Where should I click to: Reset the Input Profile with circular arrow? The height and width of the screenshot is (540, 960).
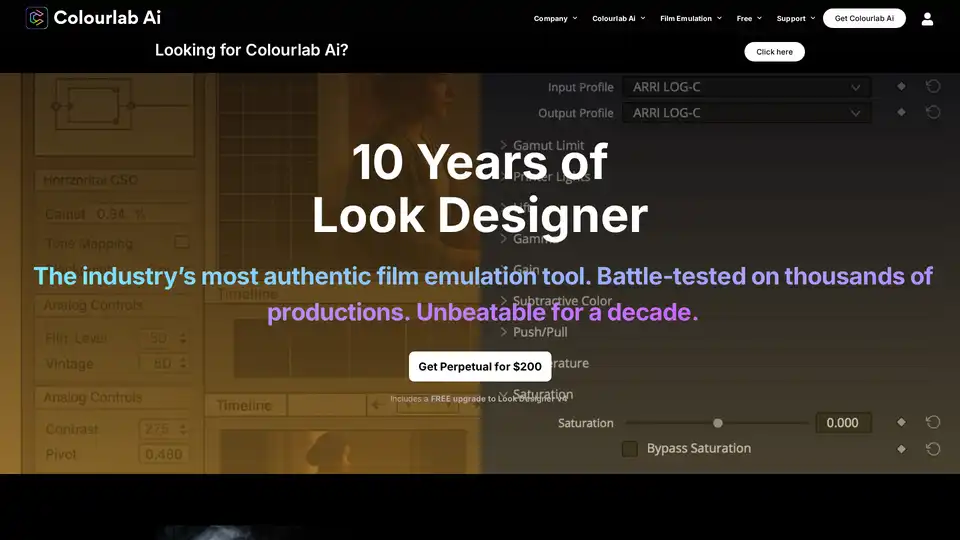932,87
